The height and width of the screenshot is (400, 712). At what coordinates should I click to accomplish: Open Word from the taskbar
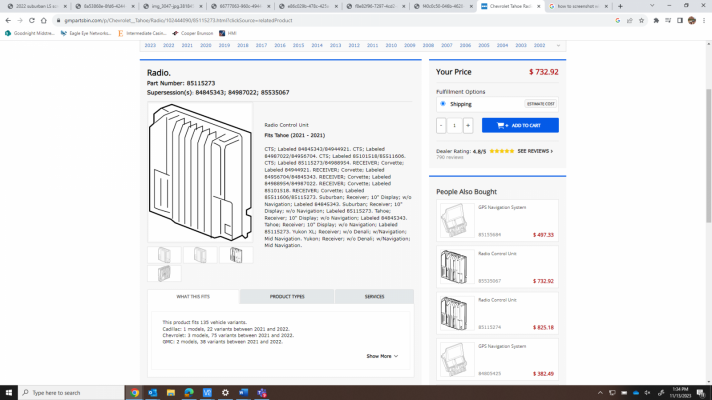[243, 393]
